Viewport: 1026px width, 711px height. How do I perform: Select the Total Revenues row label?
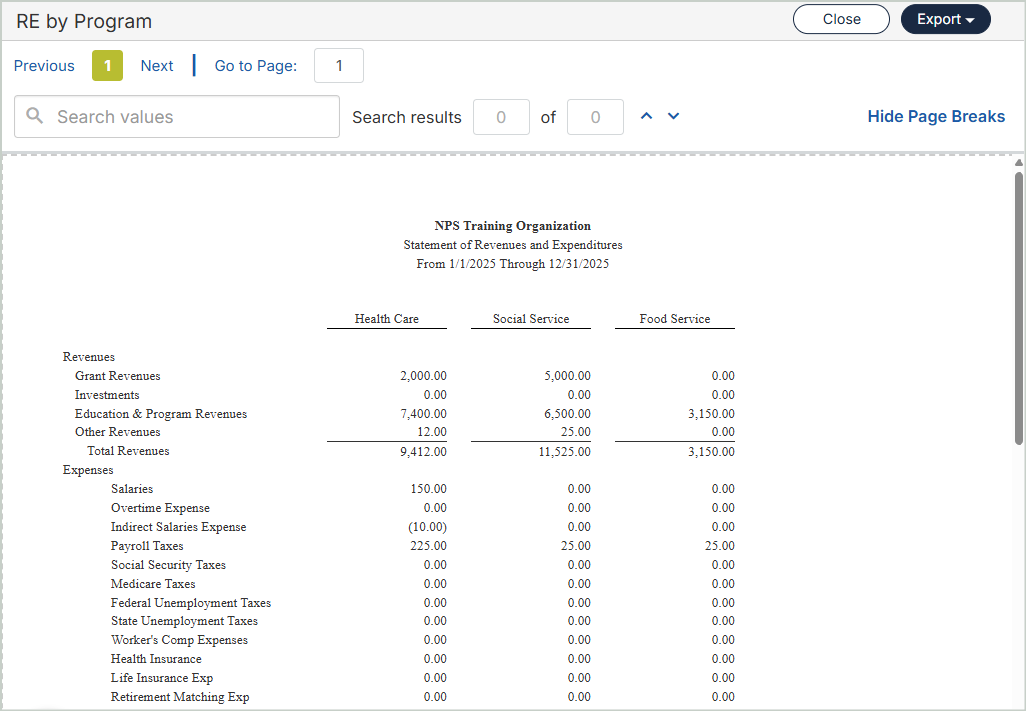pos(128,451)
